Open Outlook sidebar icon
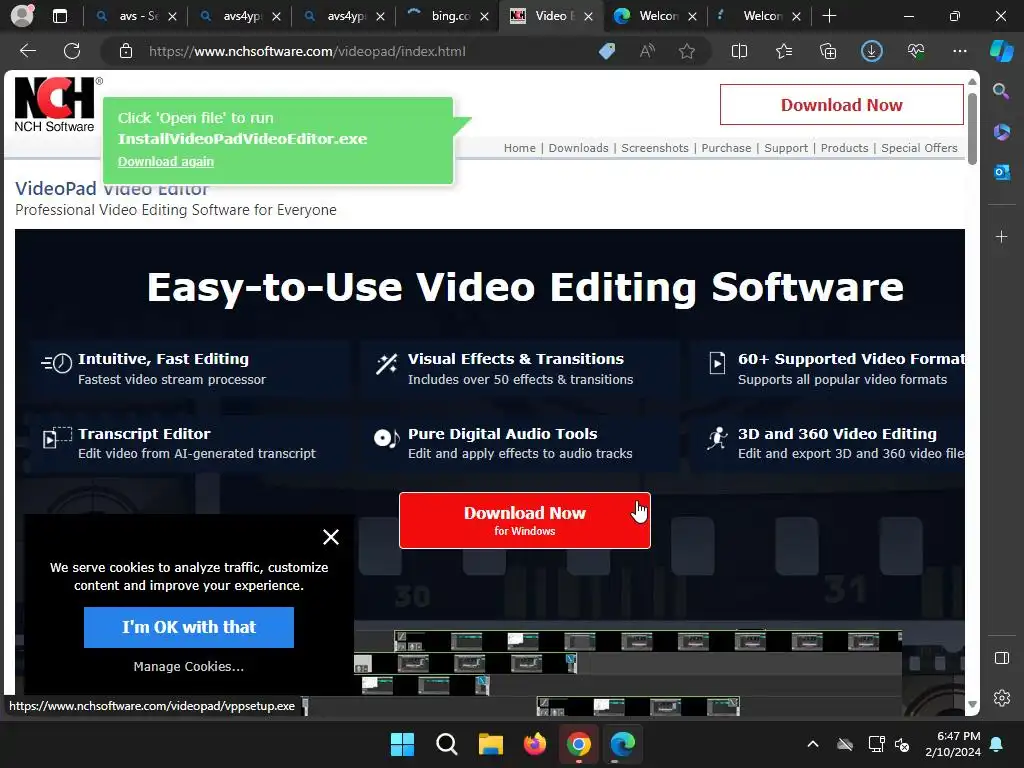This screenshot has width=1024, height=768. pos(1001,172)
